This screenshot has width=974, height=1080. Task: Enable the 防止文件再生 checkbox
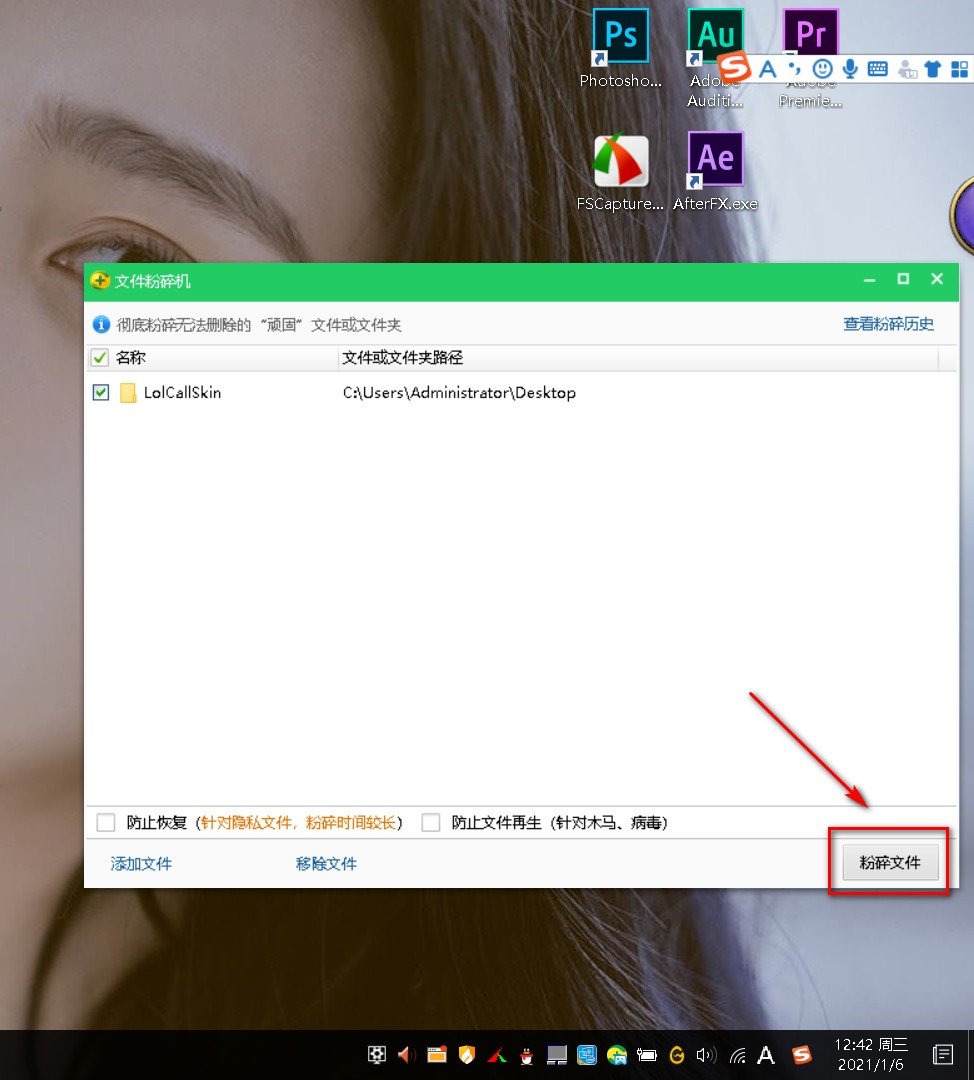(x=431, y=822)
